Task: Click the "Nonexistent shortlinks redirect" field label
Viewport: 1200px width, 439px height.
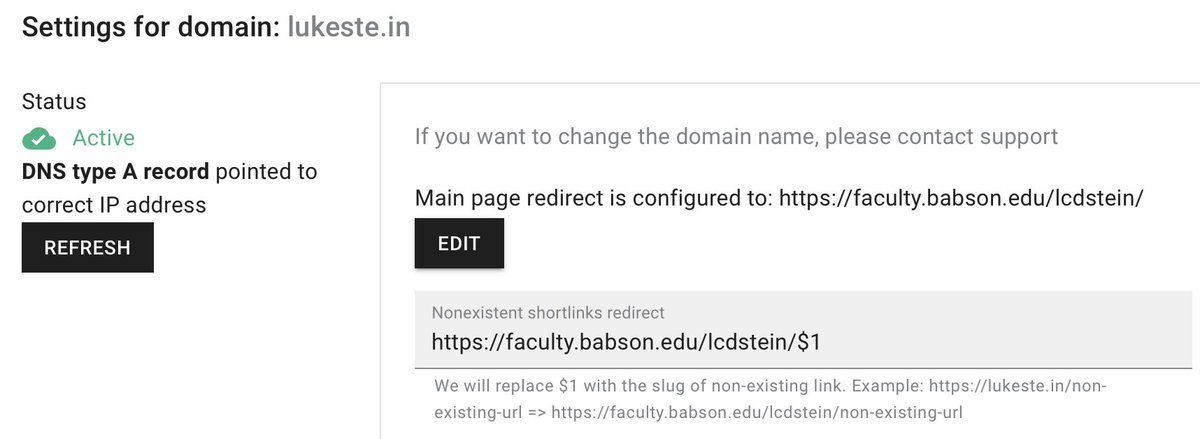Action: pyautogui.click(x=548, y=313)
